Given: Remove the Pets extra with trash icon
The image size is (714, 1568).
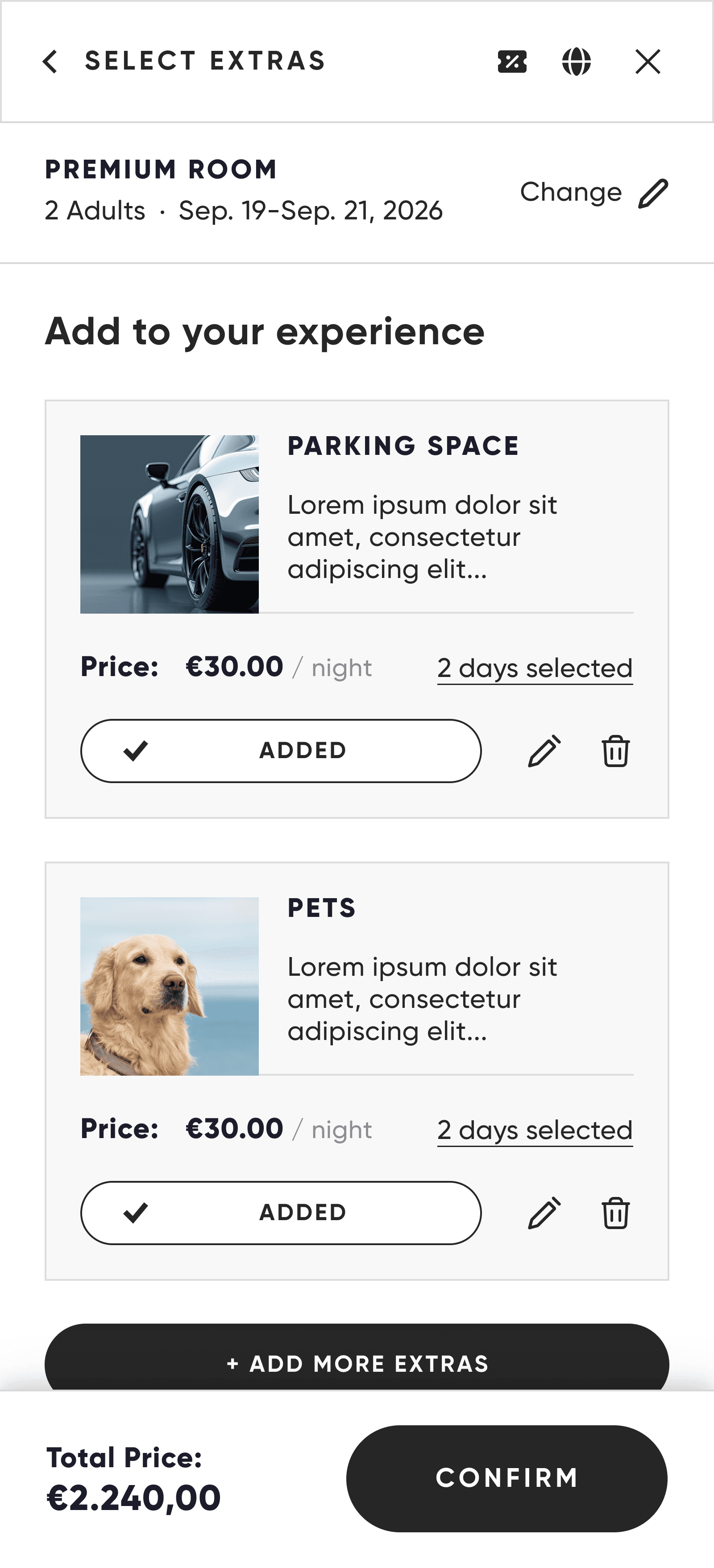Looking at the screenshot, I should 615,1213.
